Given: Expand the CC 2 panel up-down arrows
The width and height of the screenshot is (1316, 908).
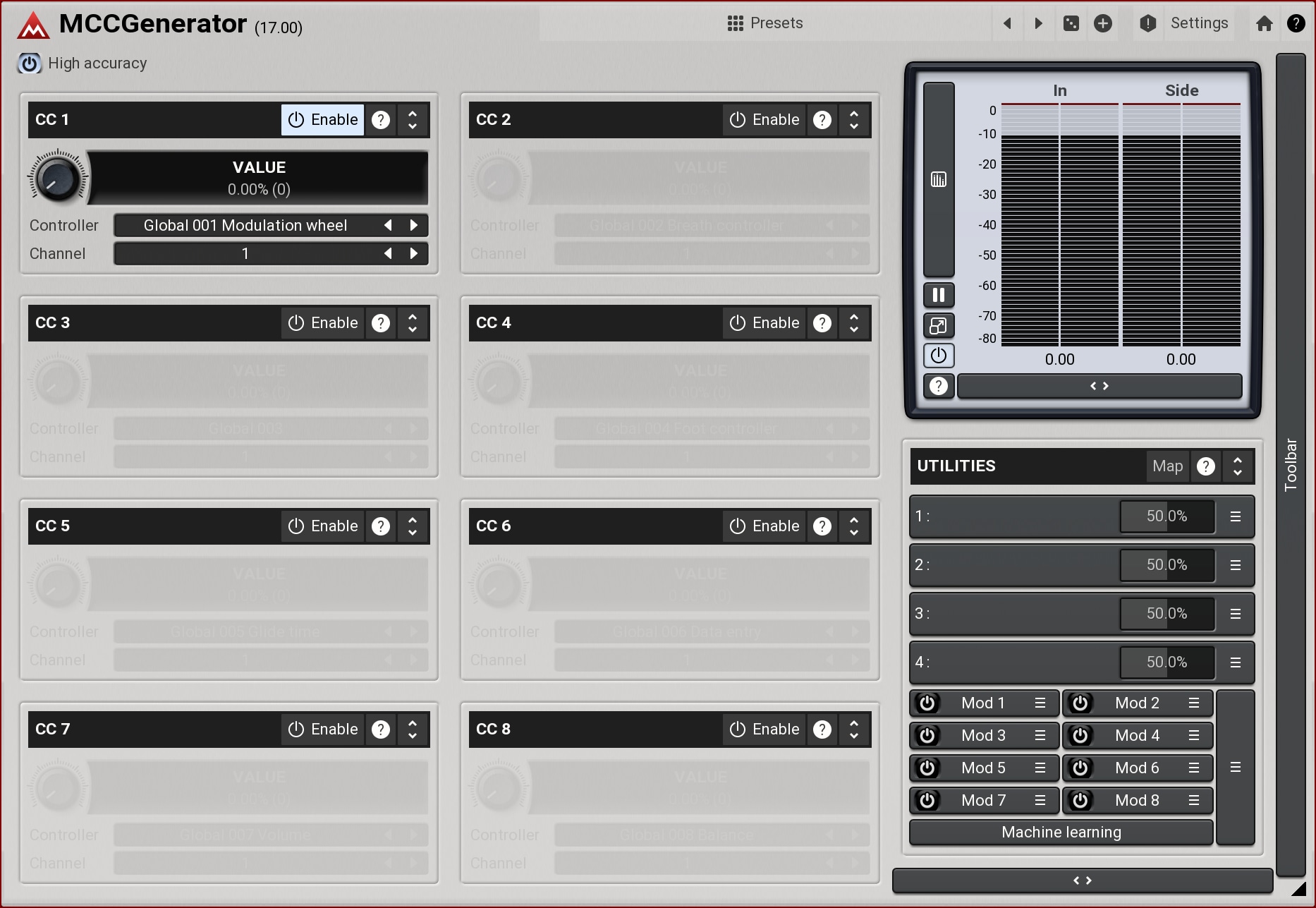Looking at the screenshot, I should [x=854, y=120].
